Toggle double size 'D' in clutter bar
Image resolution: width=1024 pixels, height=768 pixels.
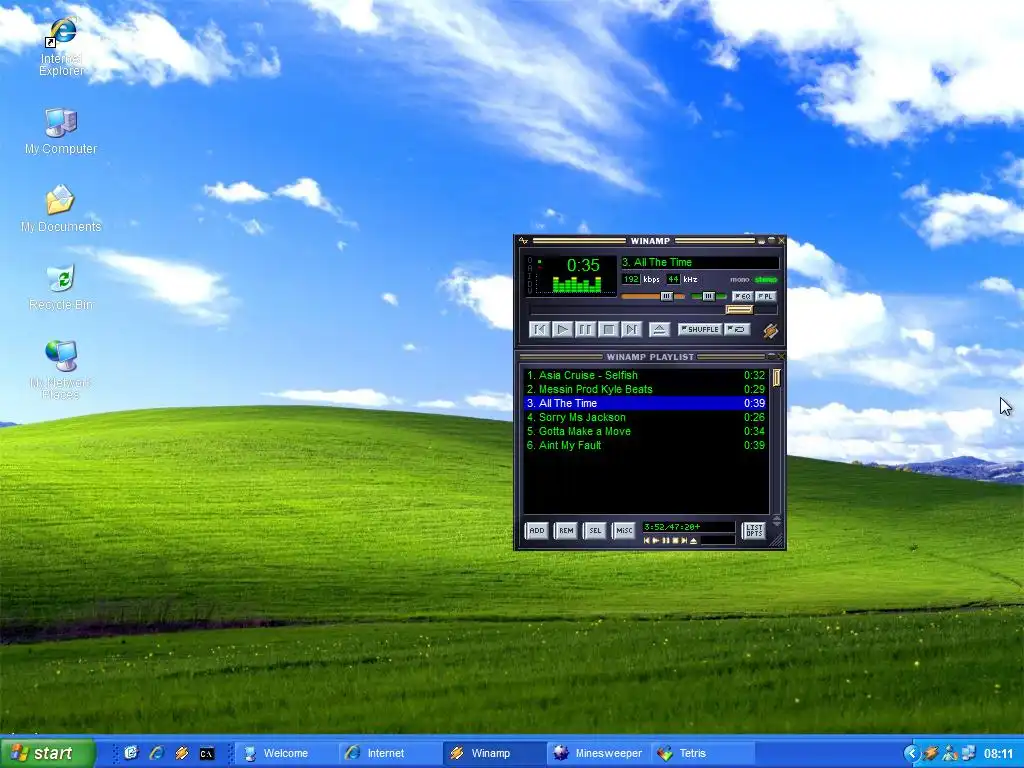[530, 283]
